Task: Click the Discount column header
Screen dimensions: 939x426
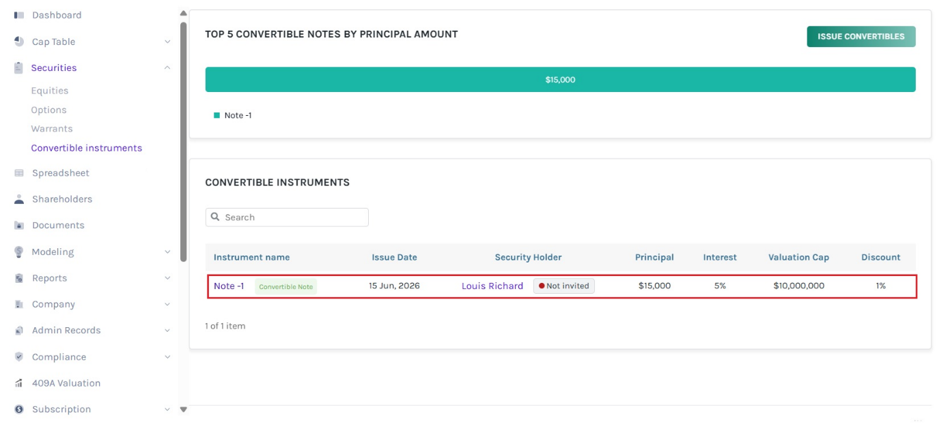Action: 880,257
